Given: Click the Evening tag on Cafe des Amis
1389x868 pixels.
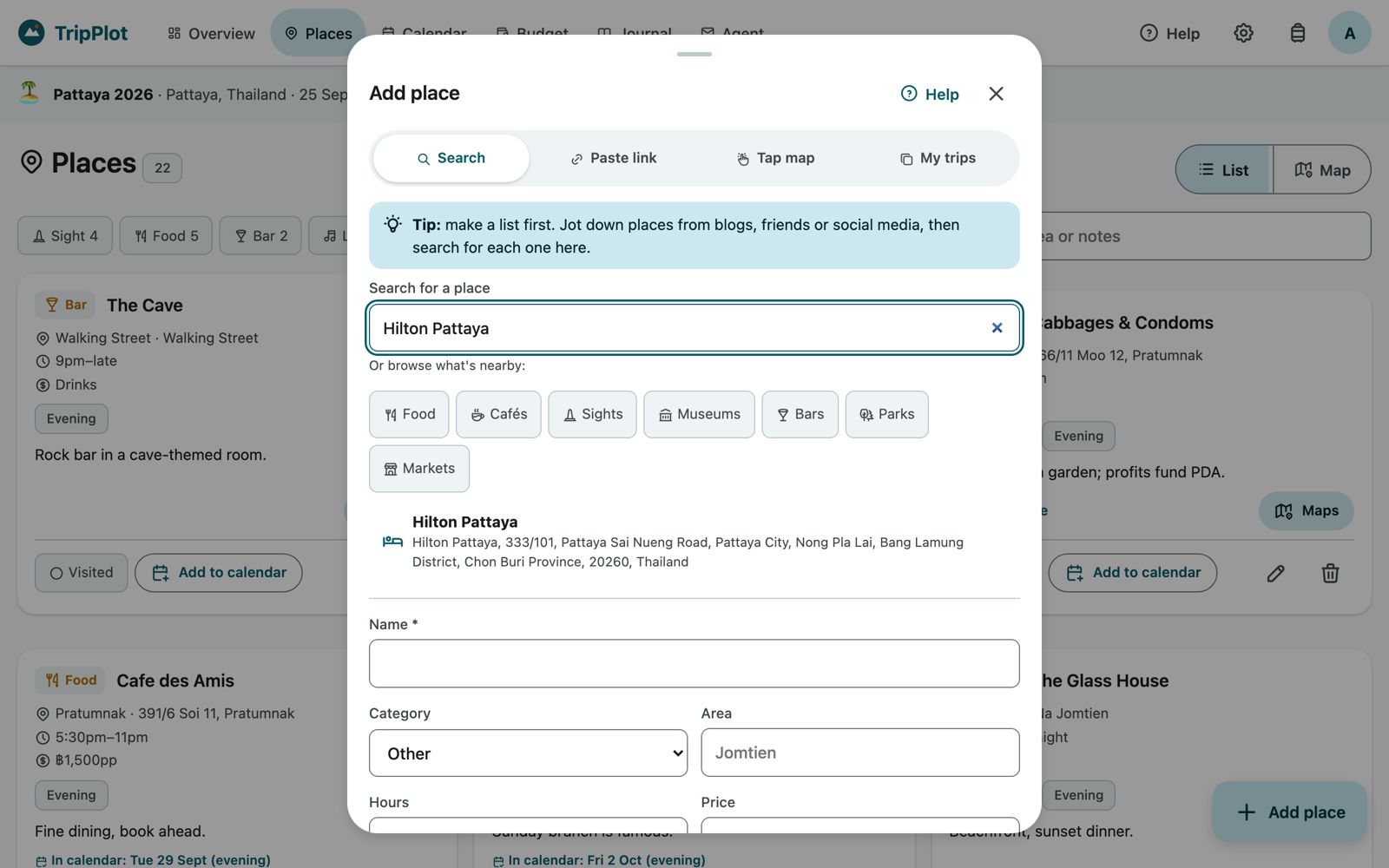Looking at the screenshot, I should (x=71, y=795).
